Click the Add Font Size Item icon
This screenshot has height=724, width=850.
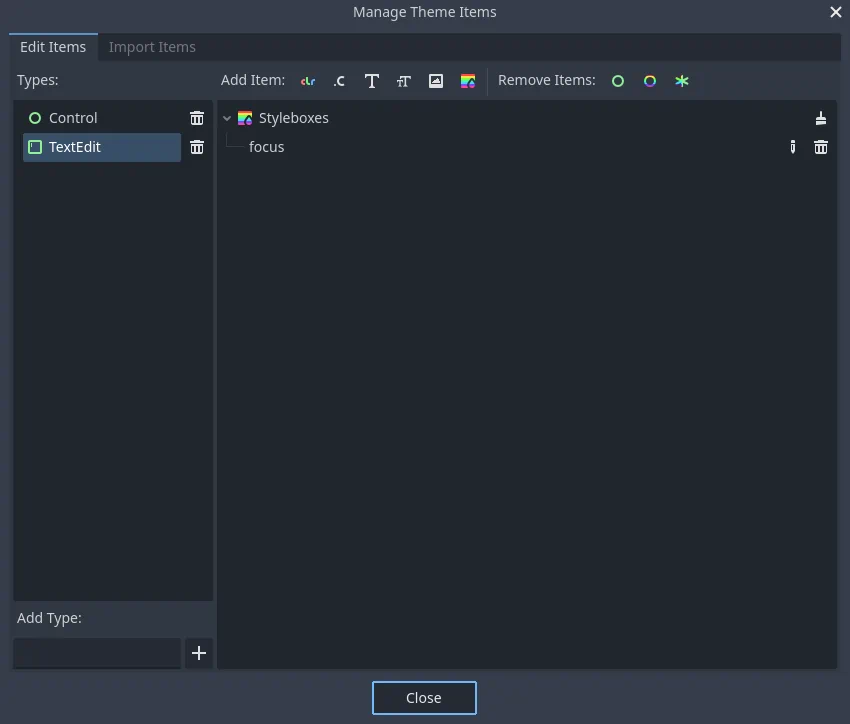[x=404, y=81]
